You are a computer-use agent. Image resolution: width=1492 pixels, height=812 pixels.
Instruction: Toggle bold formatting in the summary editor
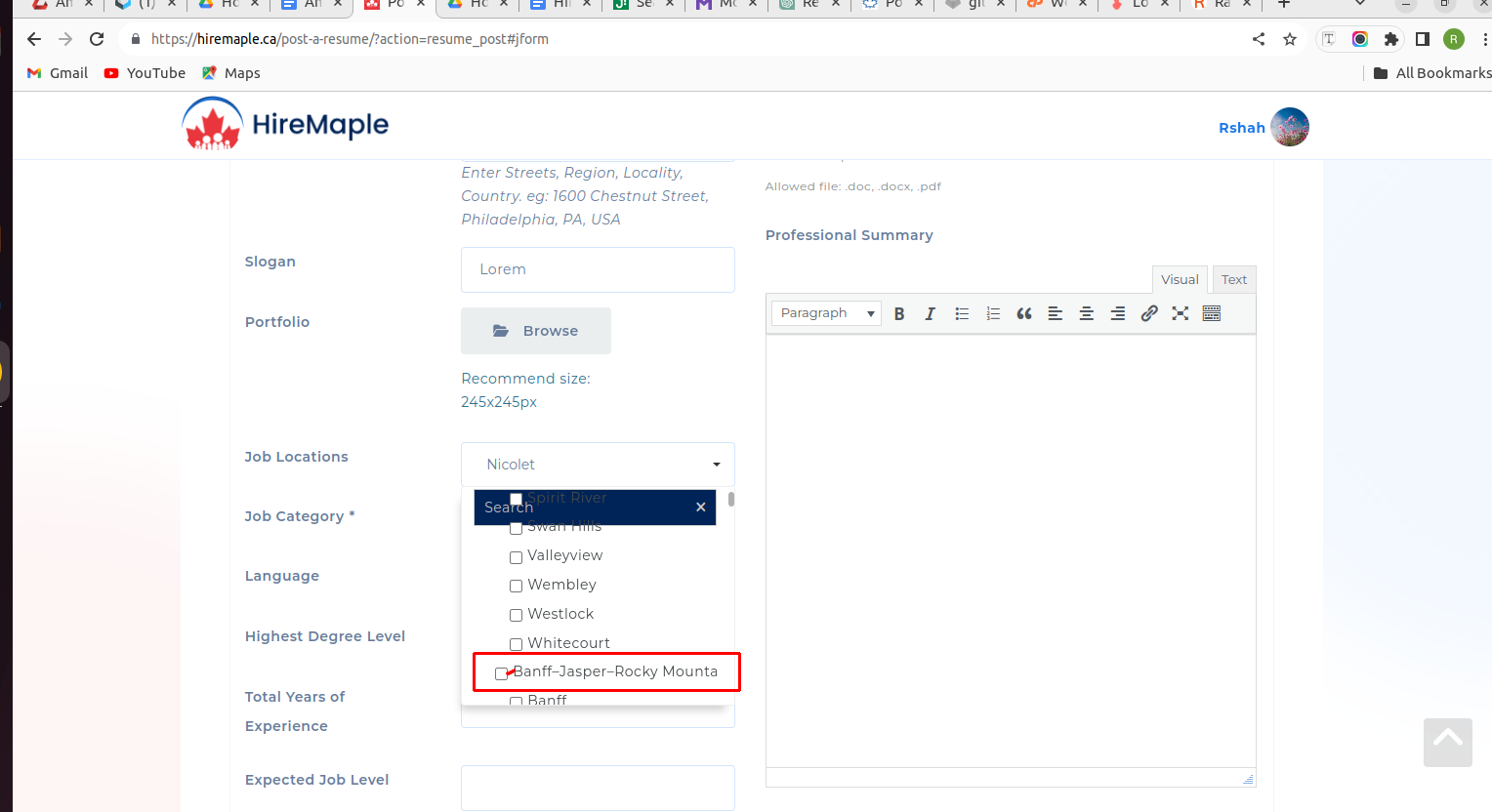pos(899,313)
